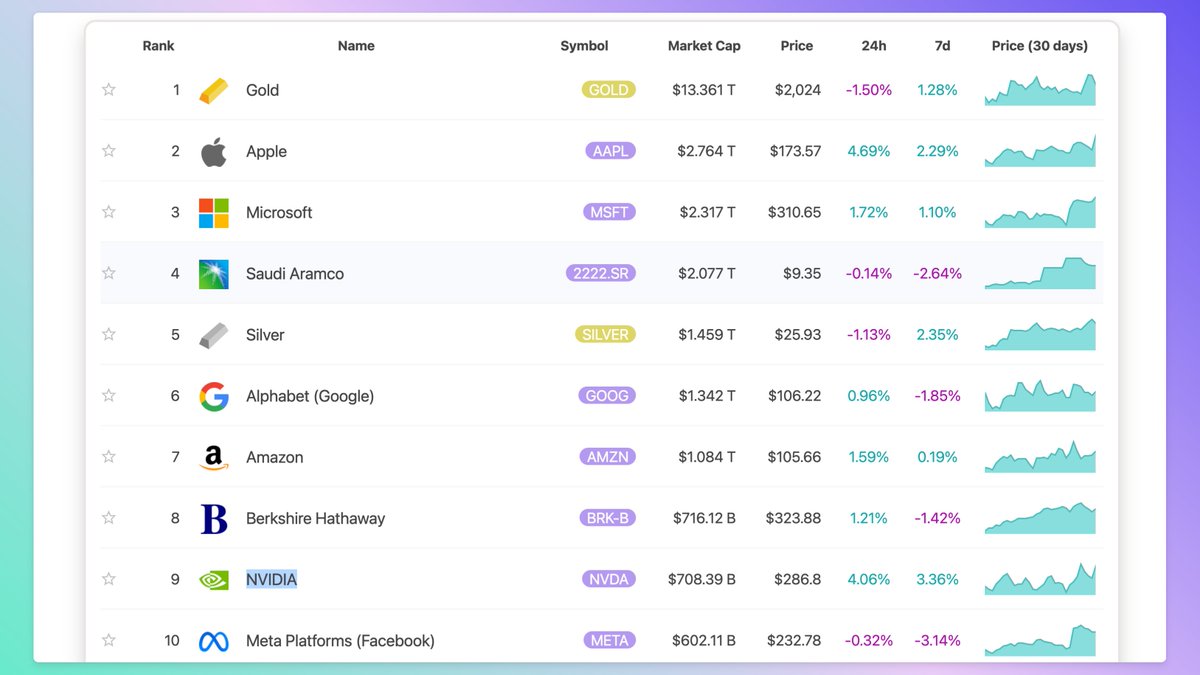
Task: Click the Price (30 days) column header
Action: (x=1040, y=46)
